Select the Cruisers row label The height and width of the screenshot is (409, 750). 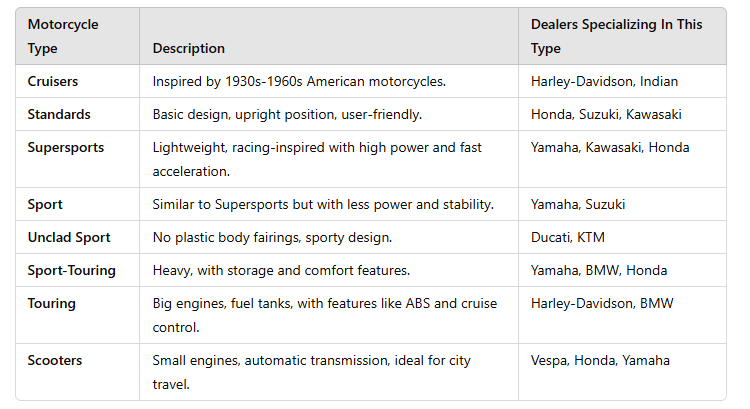click(x=53, y=81)
